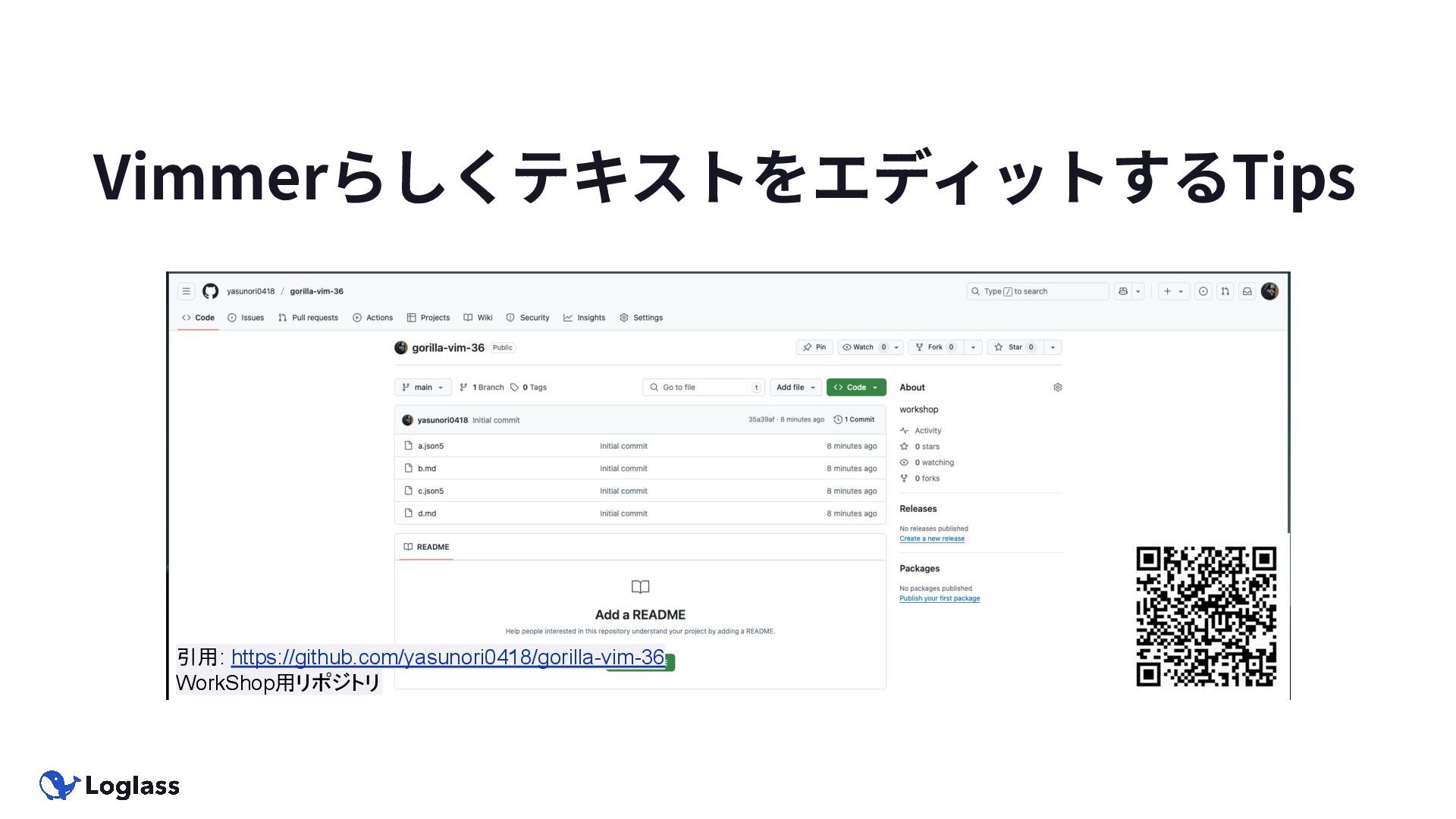Switch to the Issues tab

(246, 318)
